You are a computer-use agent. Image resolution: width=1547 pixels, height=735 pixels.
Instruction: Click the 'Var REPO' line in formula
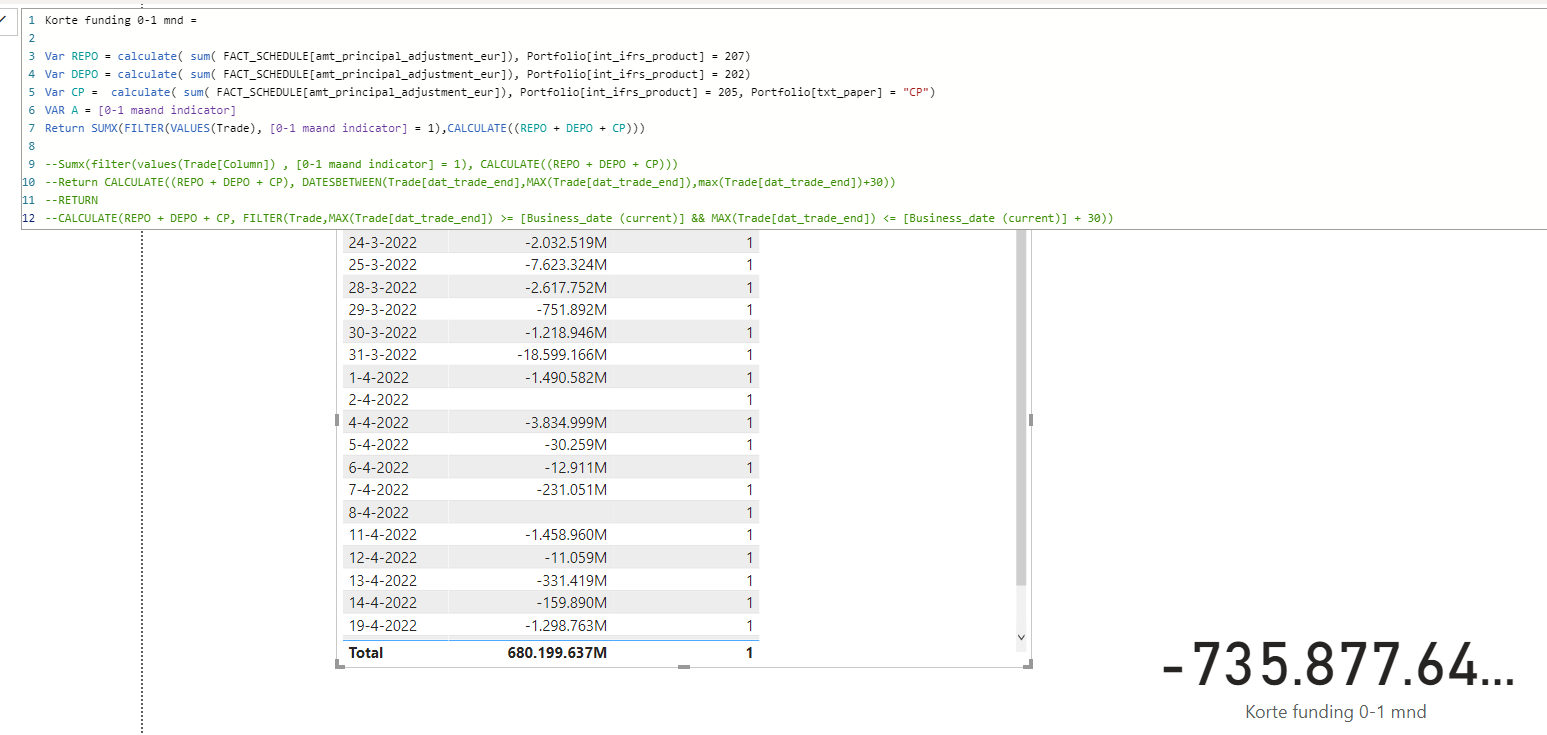click(x=397, y=56)
